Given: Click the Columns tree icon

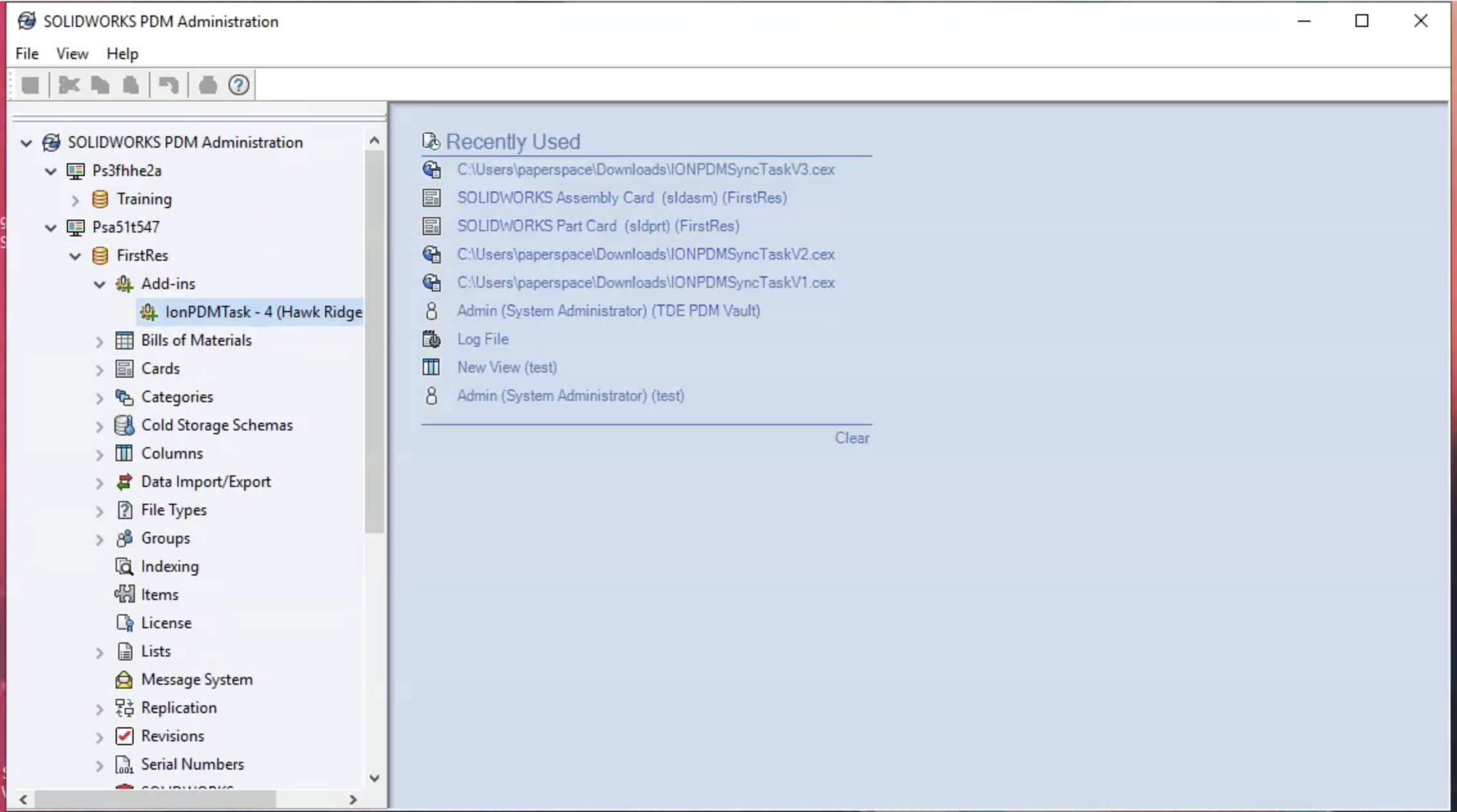Looking at the screenshot, I should point(125,454).
